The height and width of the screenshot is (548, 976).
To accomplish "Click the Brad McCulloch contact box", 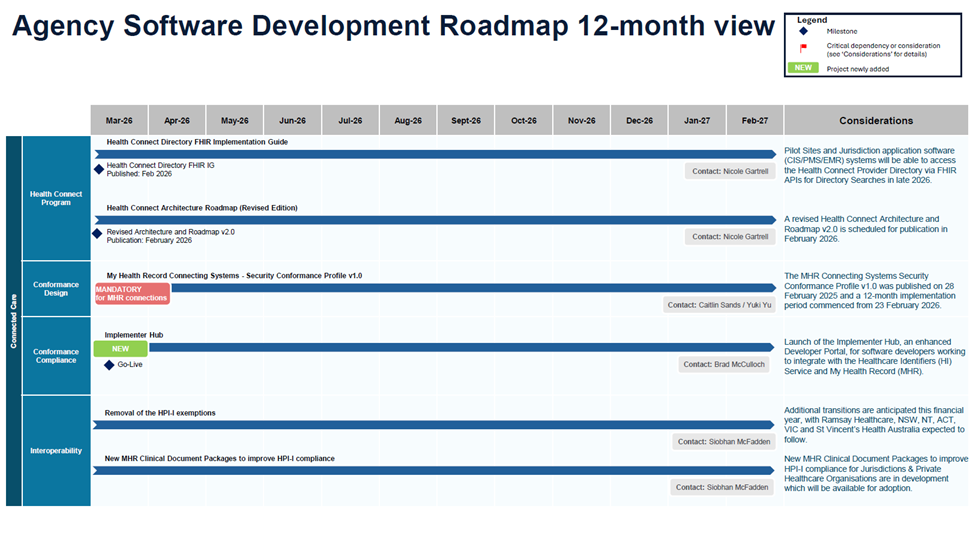I will coord(724,364).
